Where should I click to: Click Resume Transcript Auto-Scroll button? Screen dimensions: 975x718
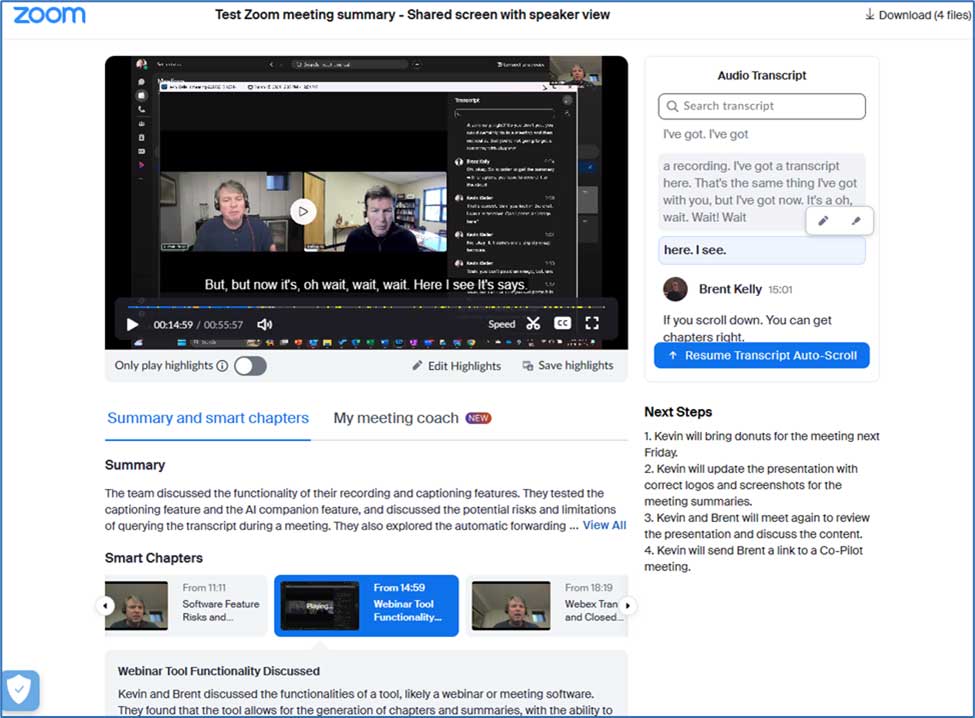[762, 355]
